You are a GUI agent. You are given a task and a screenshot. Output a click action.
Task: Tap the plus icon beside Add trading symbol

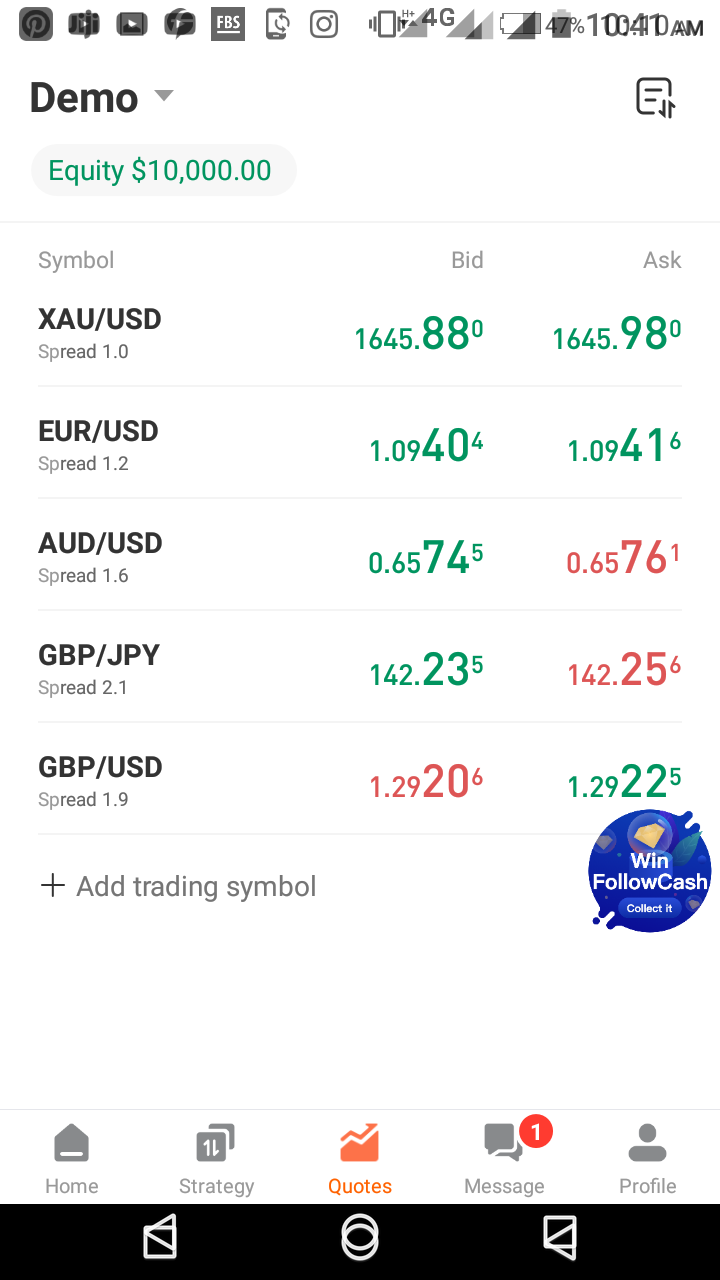tap(52, 886)
